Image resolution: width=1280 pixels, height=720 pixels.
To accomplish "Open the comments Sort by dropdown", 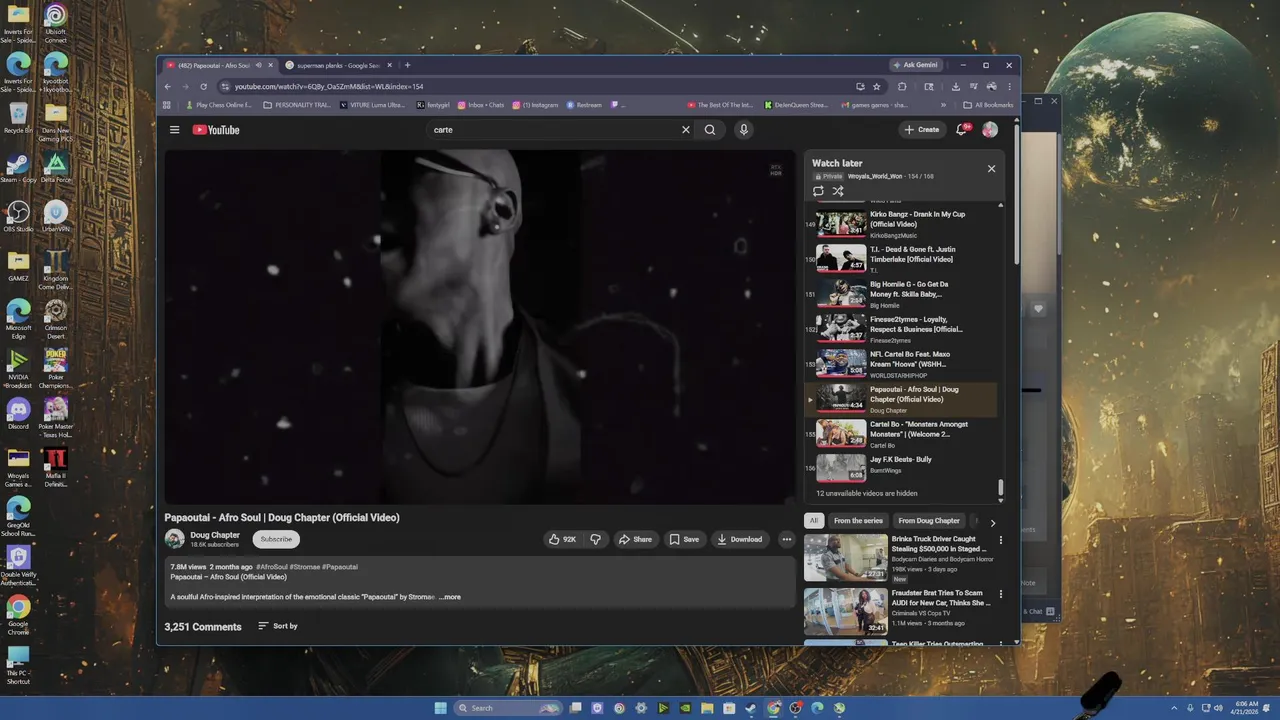I will [278, 626].
